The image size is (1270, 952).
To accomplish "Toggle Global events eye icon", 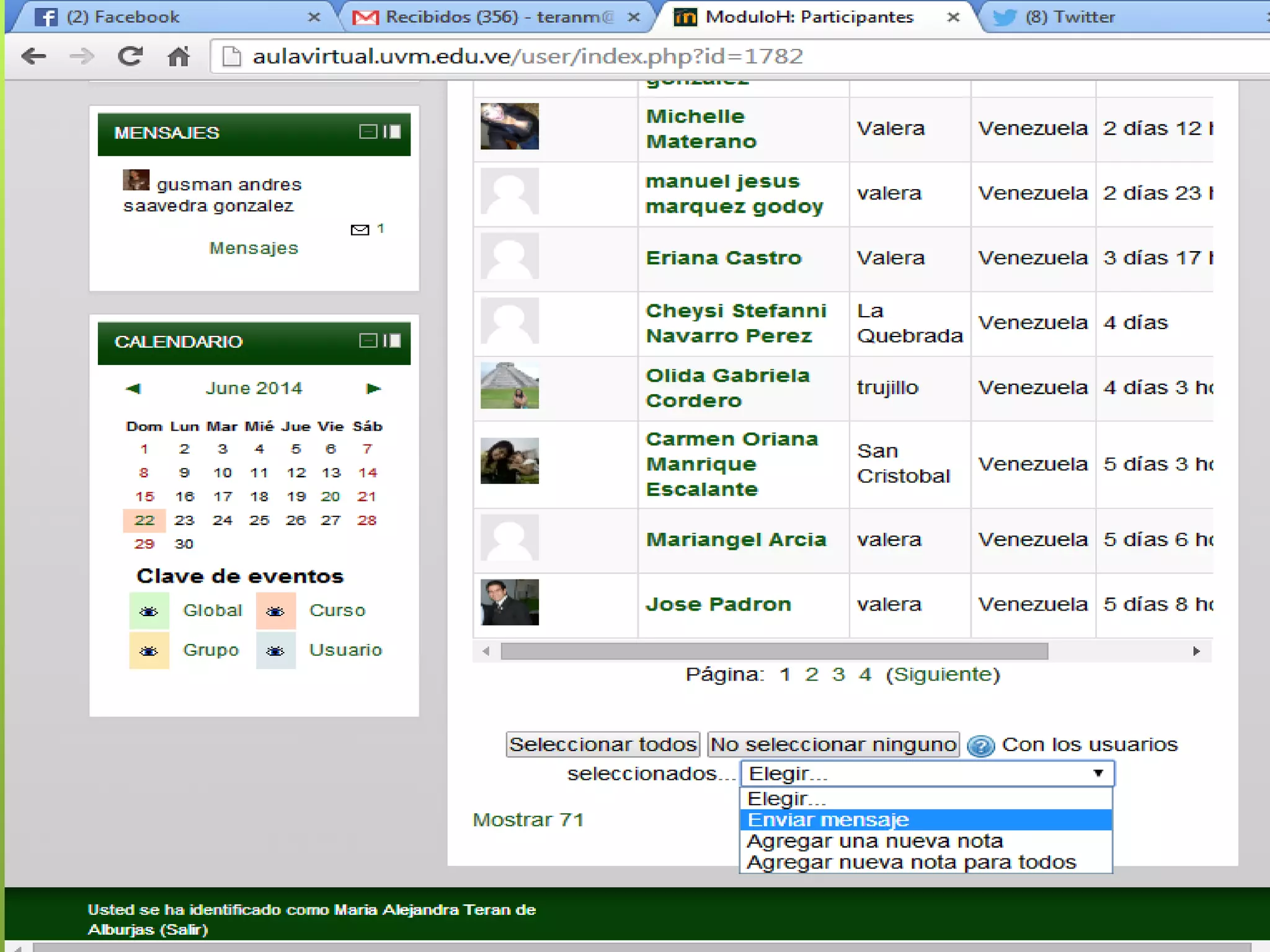I will [149, 611].
